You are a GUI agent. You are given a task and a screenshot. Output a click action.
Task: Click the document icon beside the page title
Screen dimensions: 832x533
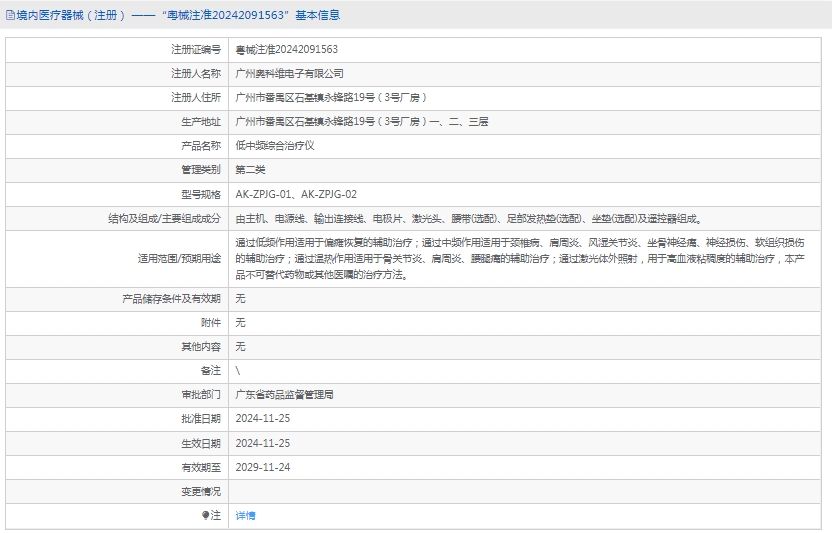(x=10, y=15)
